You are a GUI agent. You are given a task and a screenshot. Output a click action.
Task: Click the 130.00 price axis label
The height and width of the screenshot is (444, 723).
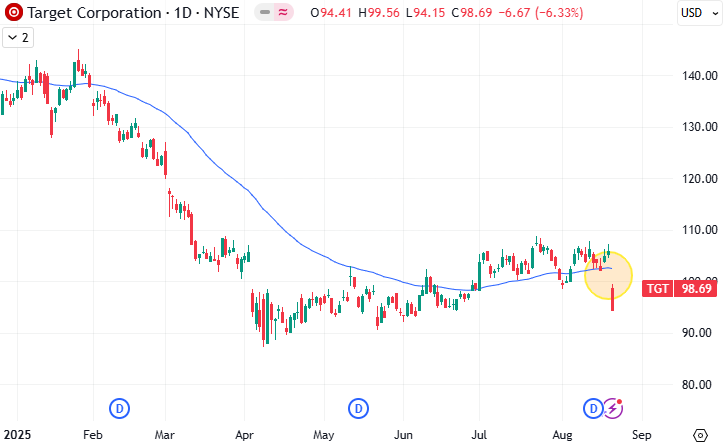click(700, 127)
